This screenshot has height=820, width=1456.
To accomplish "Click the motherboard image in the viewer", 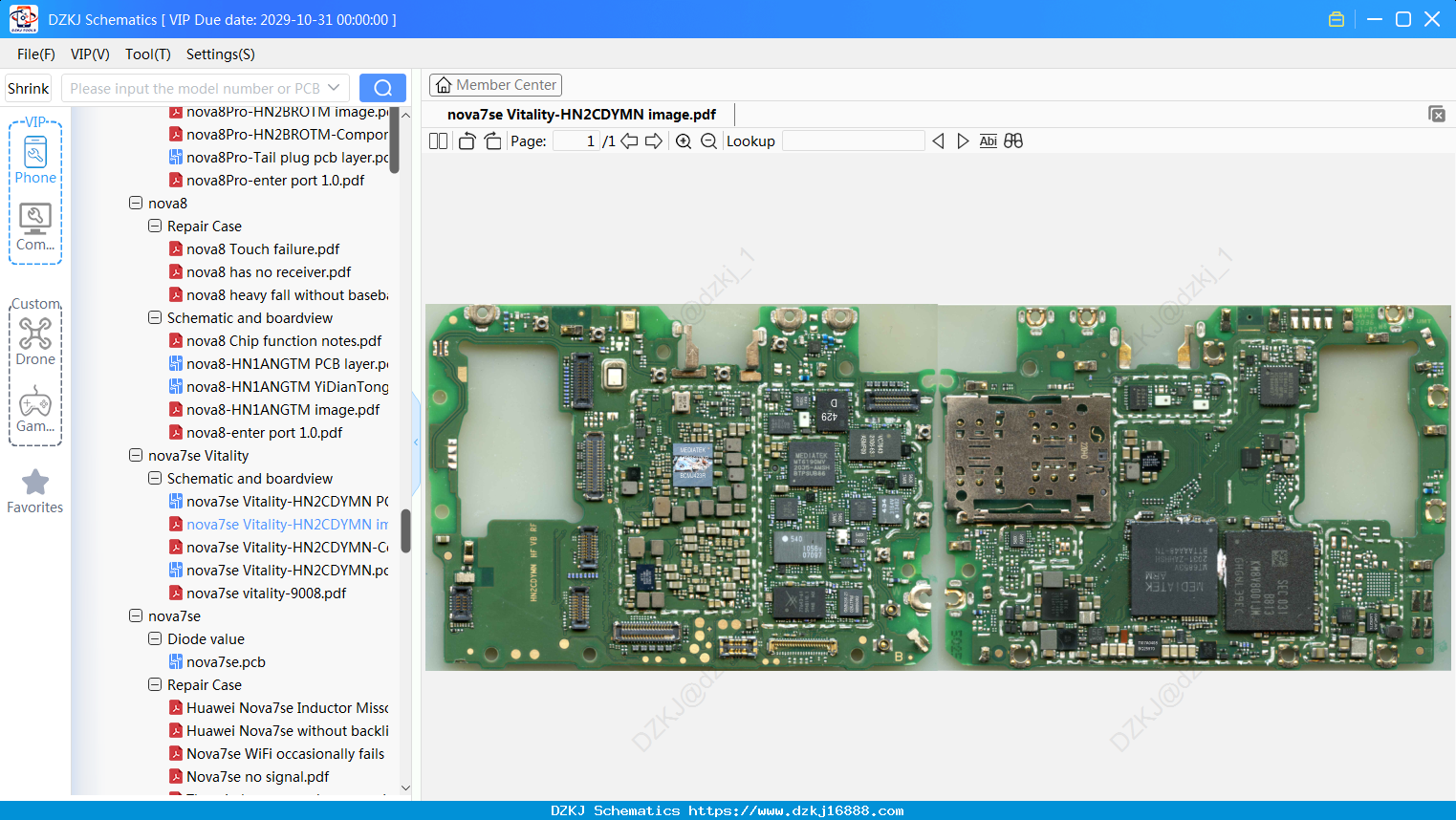I will click(938, 487).
